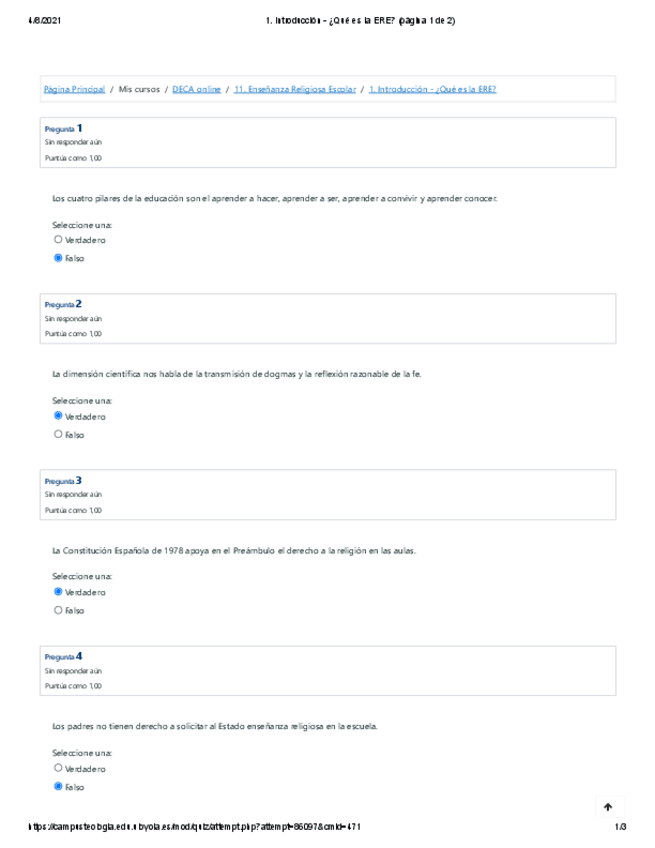655x848 pixels.
Task: Choose Verdadero for Pregunta 2
Action: [x=59, y=416]
